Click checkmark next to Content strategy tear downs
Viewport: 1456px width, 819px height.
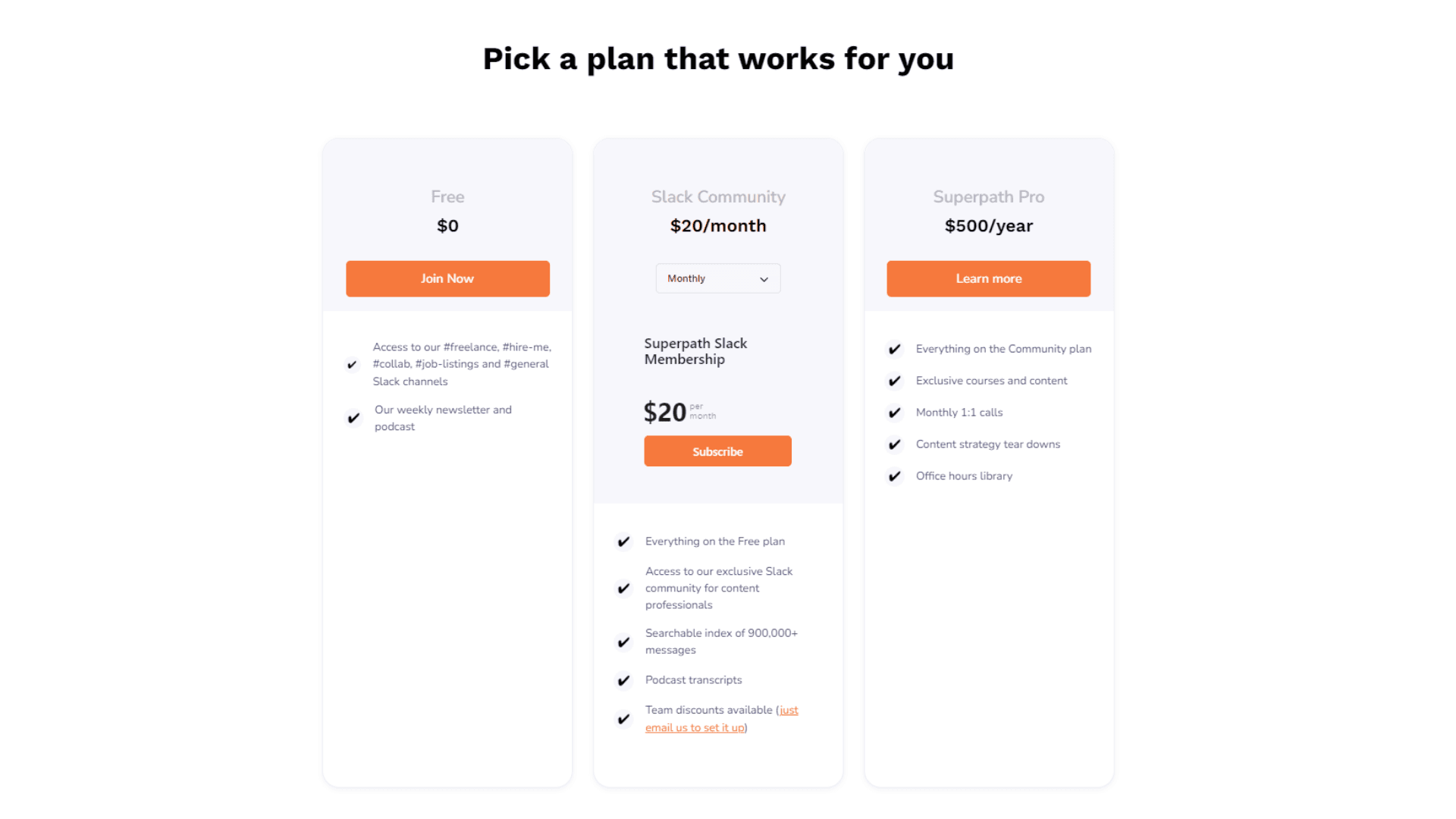(x=895, y=444)
